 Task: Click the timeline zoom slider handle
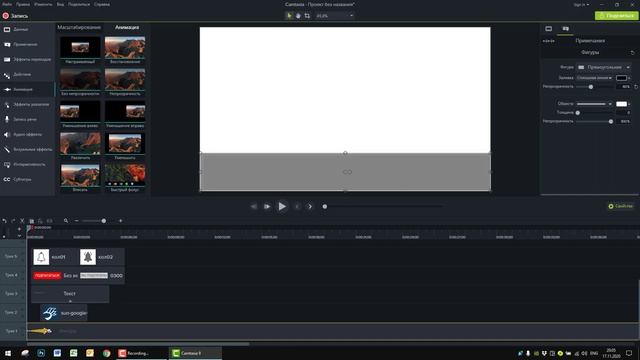coord(104,221)
